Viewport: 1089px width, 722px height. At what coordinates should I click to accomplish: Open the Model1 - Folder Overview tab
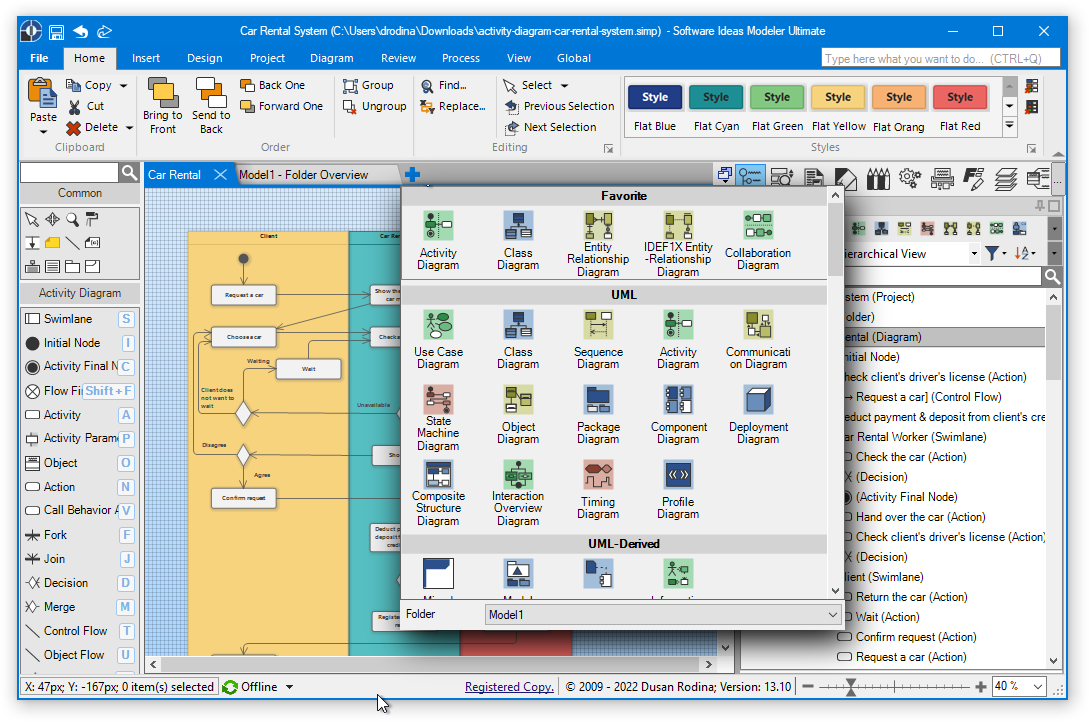(303, 175)
